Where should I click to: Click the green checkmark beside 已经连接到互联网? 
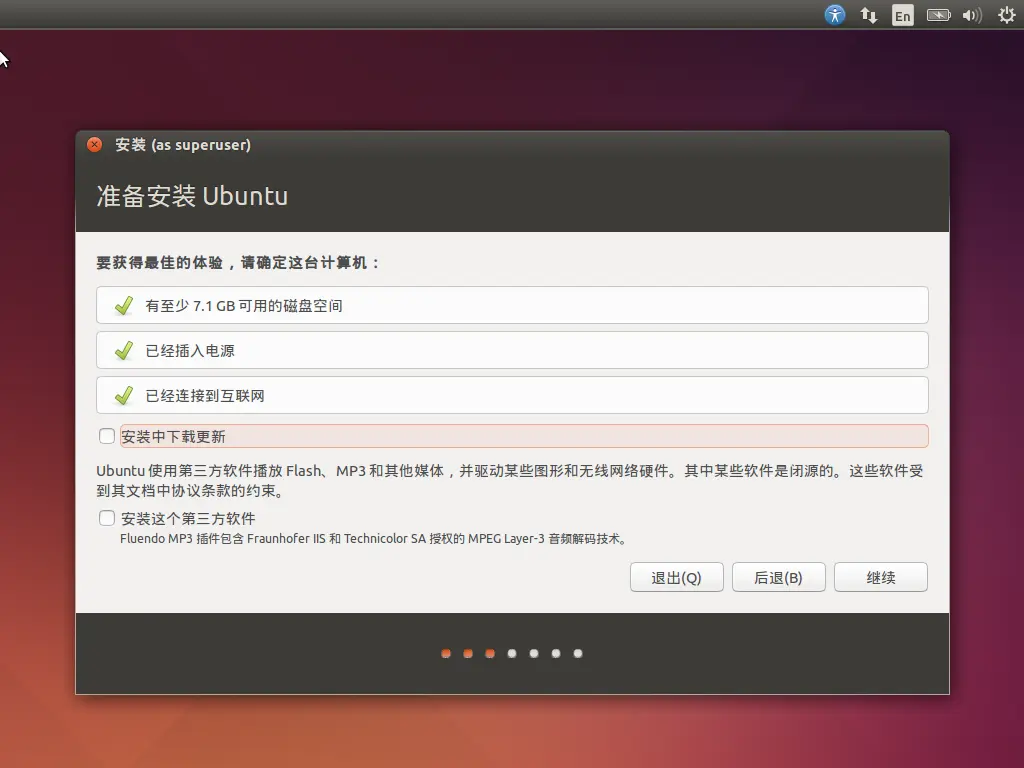[x=123, y=396]
